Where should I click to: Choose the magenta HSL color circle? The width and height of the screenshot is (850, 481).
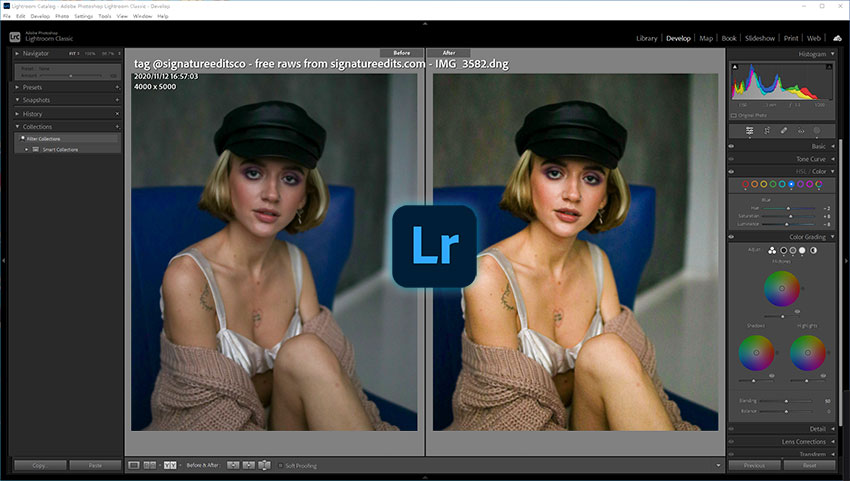point(810,184)
